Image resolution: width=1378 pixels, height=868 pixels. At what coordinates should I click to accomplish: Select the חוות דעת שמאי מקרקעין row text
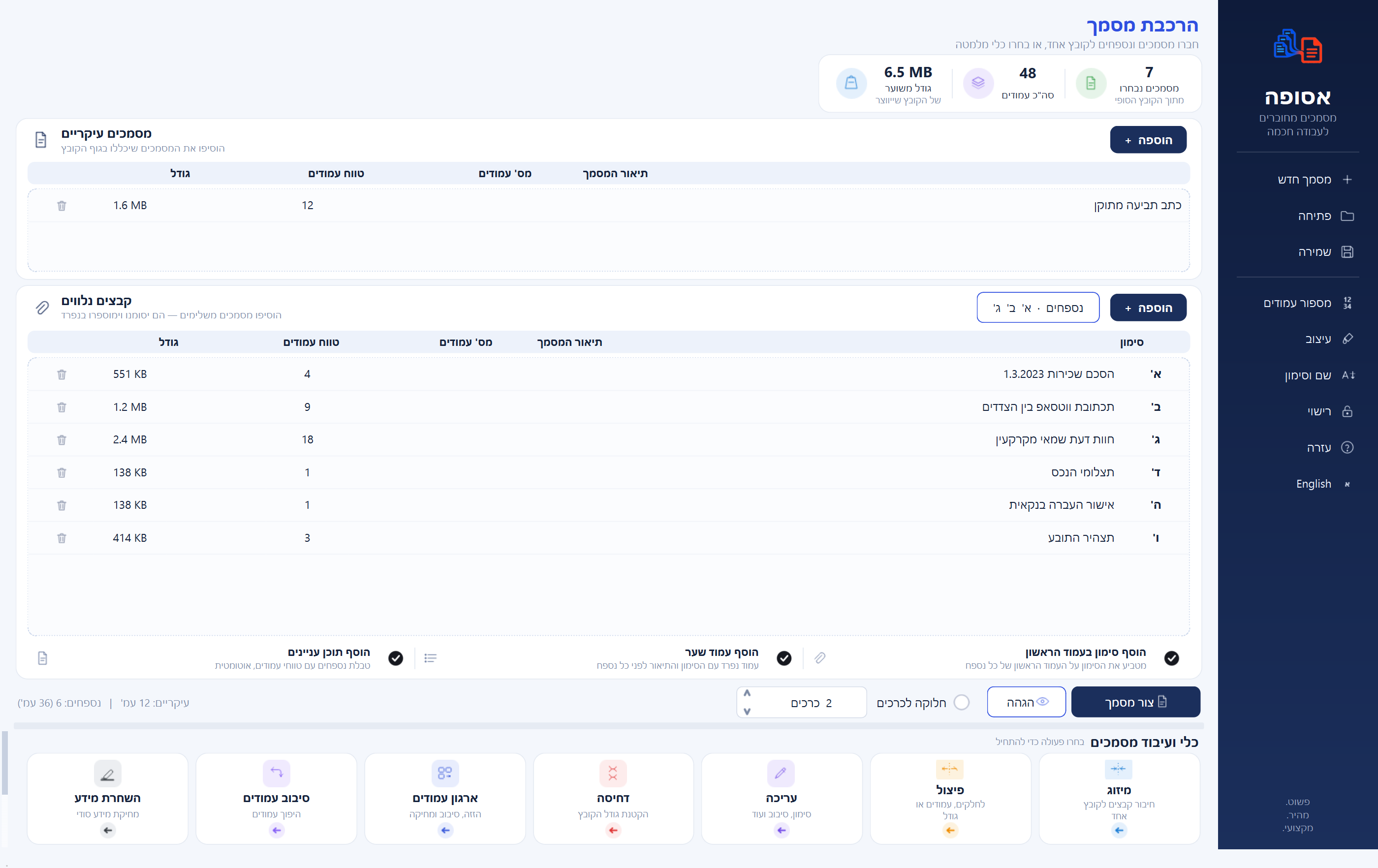1054,440
